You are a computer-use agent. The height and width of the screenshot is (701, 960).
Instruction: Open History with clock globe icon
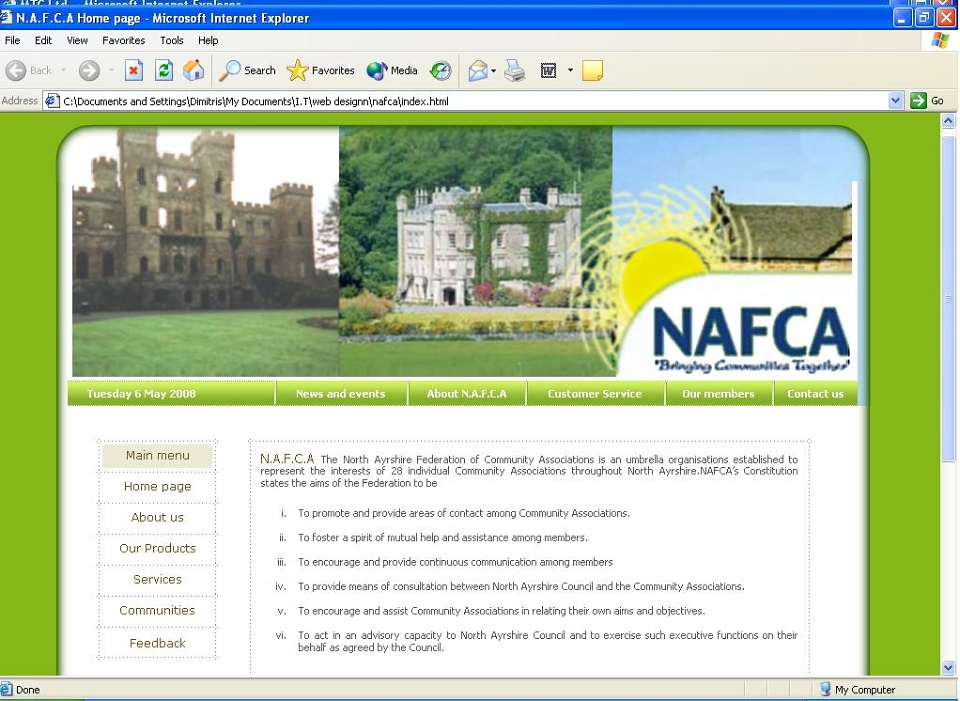(440, 70)
